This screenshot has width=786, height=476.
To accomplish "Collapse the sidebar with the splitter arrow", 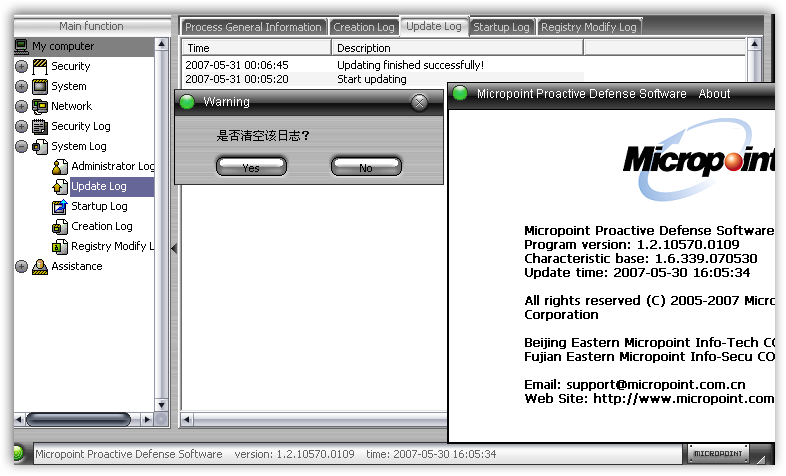I will [x=174, y=248].
